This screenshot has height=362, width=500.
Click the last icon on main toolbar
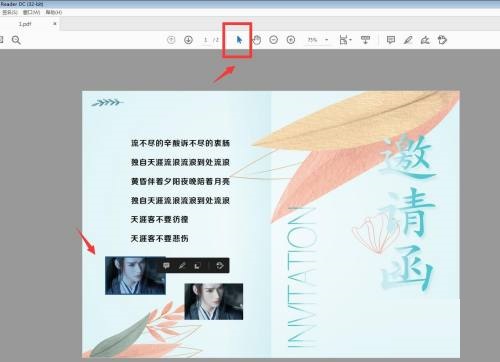(442, 40)
